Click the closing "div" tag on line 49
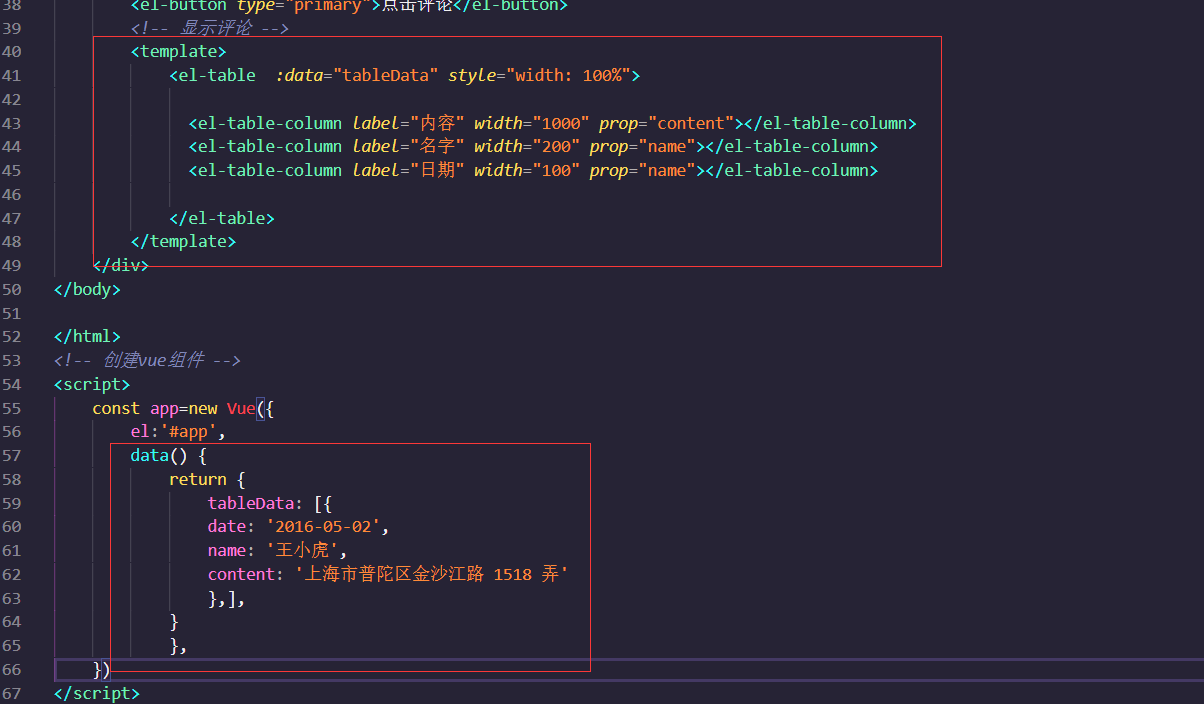Screen dimensions: 1204x704 pos(121,265)
